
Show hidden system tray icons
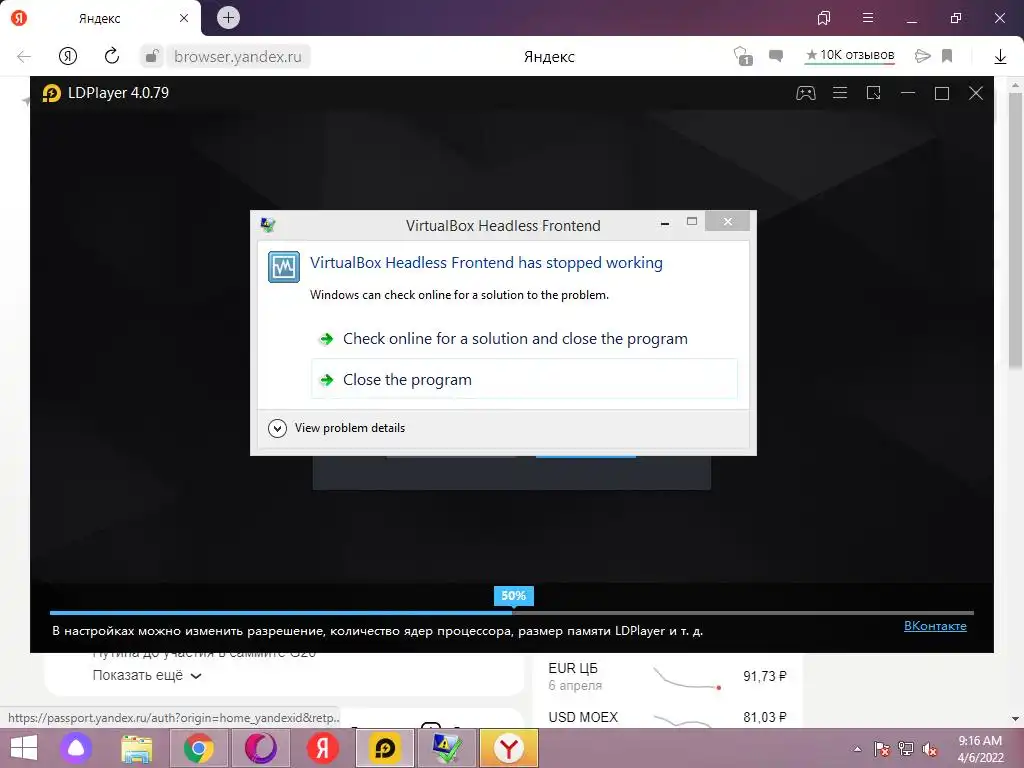(857, 749)
